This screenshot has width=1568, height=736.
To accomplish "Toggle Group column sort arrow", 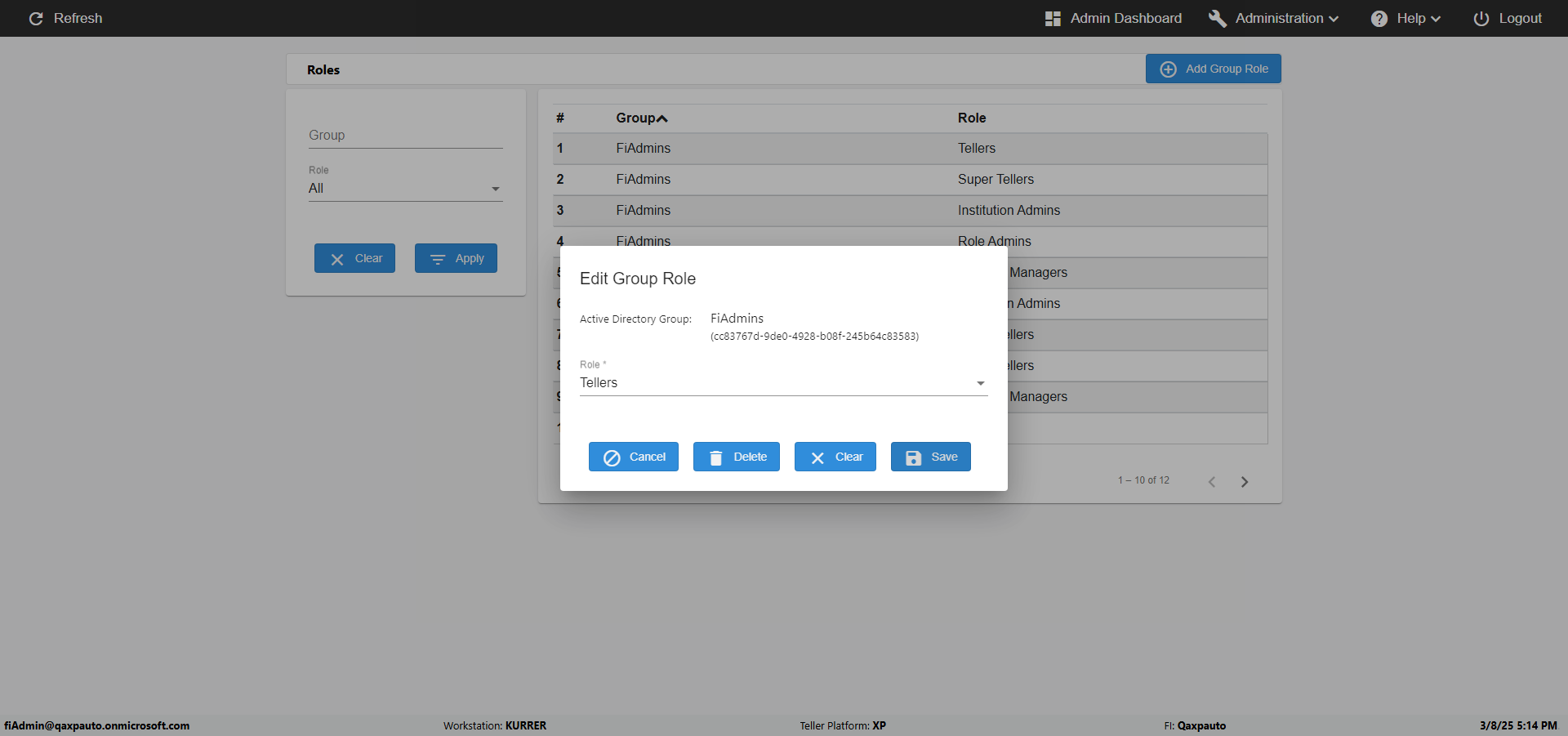I will (662, 119).
